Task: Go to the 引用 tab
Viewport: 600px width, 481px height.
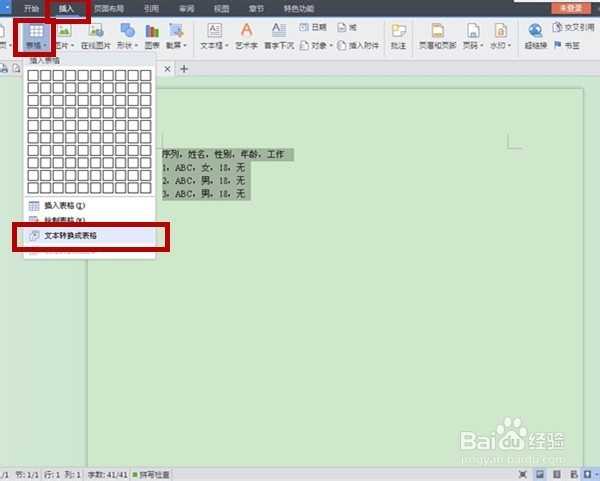Action: pos(152,8)
